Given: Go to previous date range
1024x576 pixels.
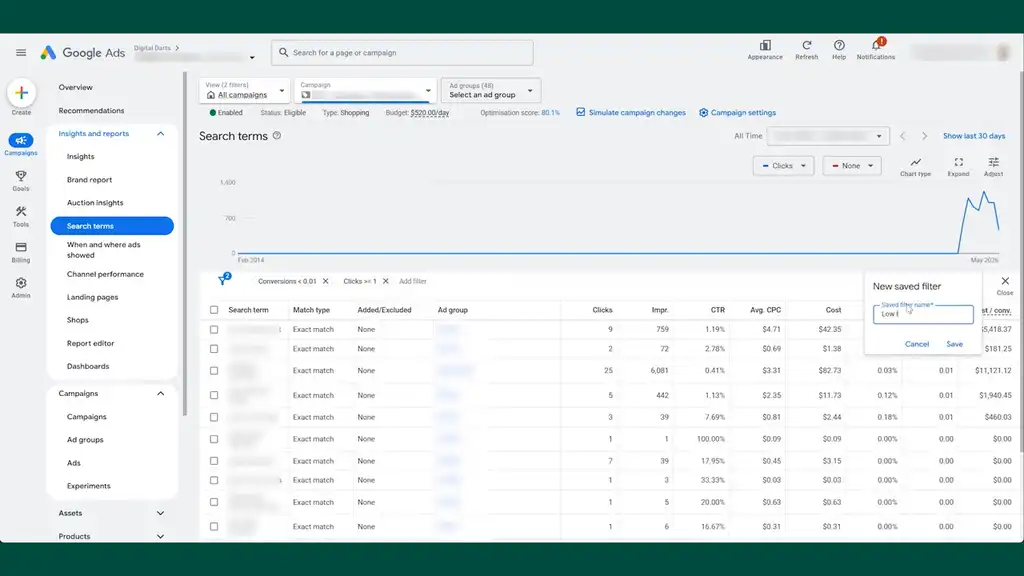Looking at the screenshot, I should (x=903, y=136).
